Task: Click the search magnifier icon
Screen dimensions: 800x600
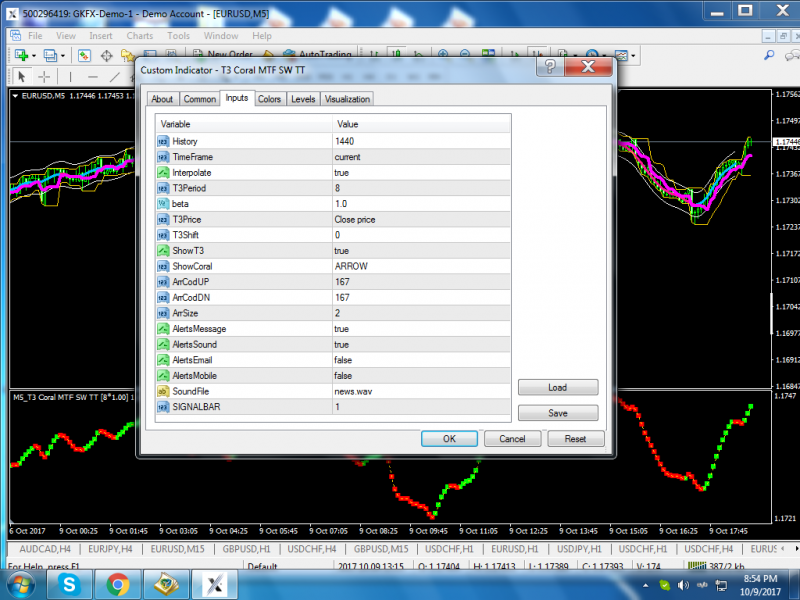Action: 769,55
